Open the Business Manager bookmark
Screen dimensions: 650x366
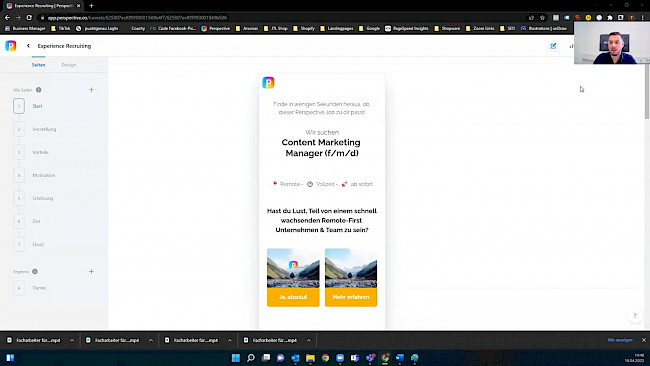[25, 29]
